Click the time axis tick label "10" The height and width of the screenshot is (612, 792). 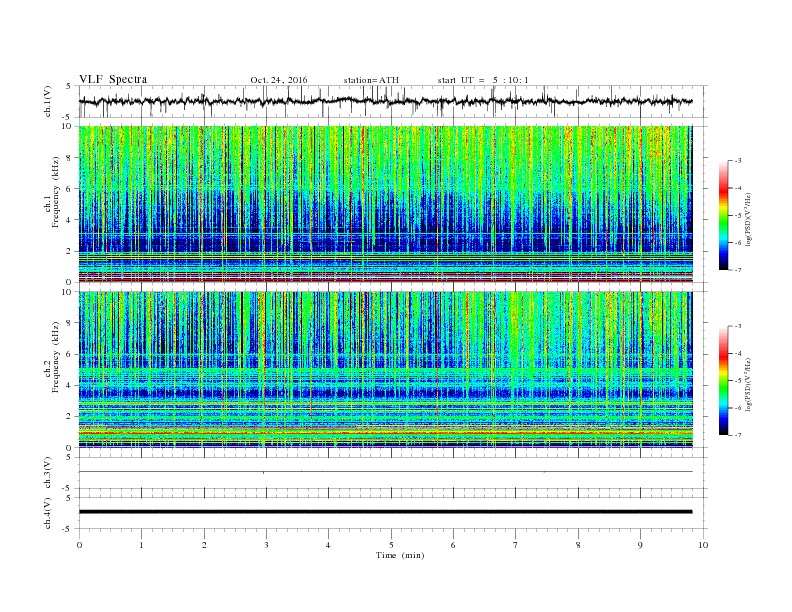click(703, 545)
